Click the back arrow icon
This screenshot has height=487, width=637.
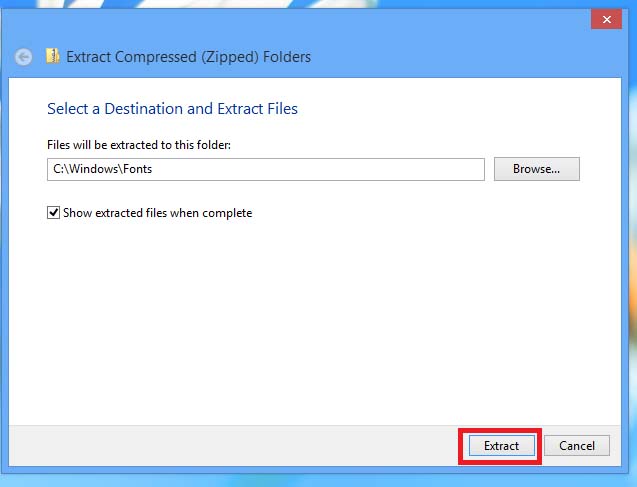point(24,57)
